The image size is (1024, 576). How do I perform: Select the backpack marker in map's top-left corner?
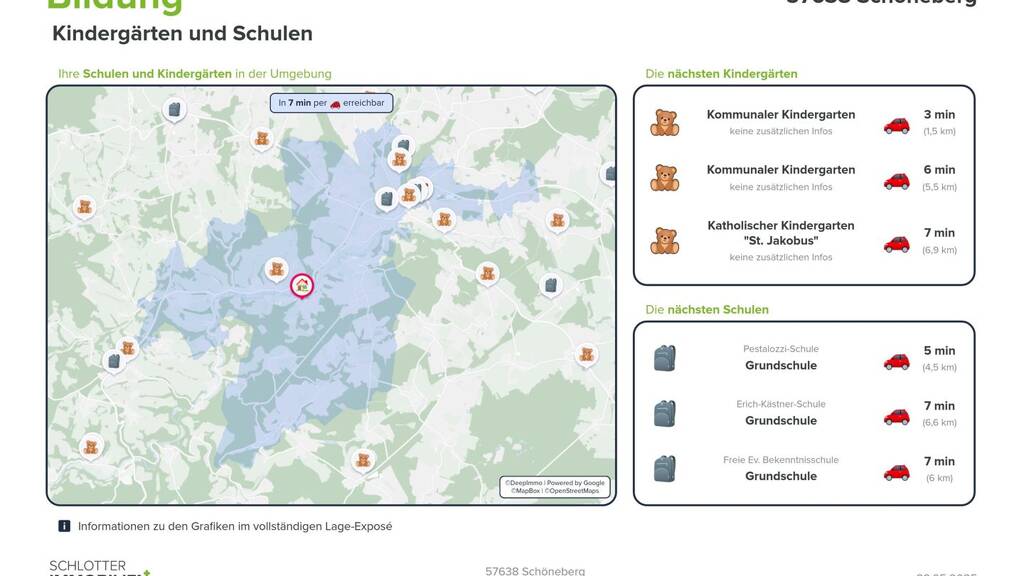[x=174, y=109]
